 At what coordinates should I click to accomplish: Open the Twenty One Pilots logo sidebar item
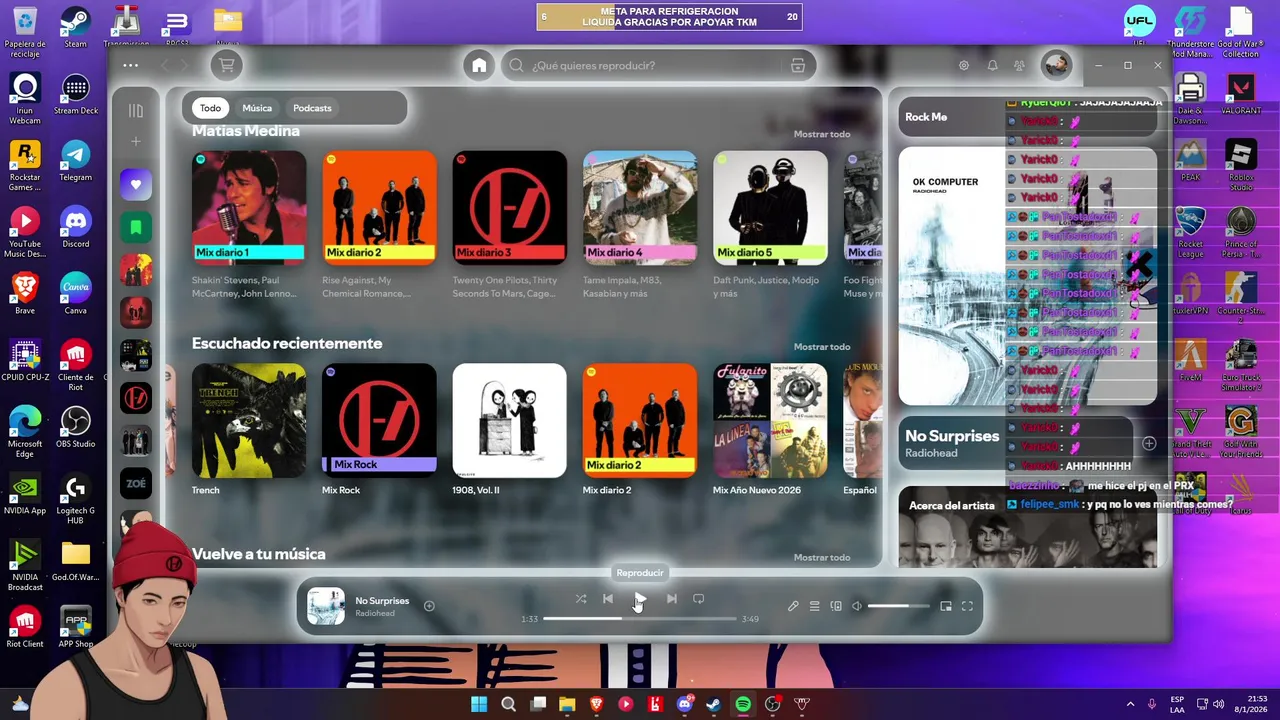pos(136,398)
